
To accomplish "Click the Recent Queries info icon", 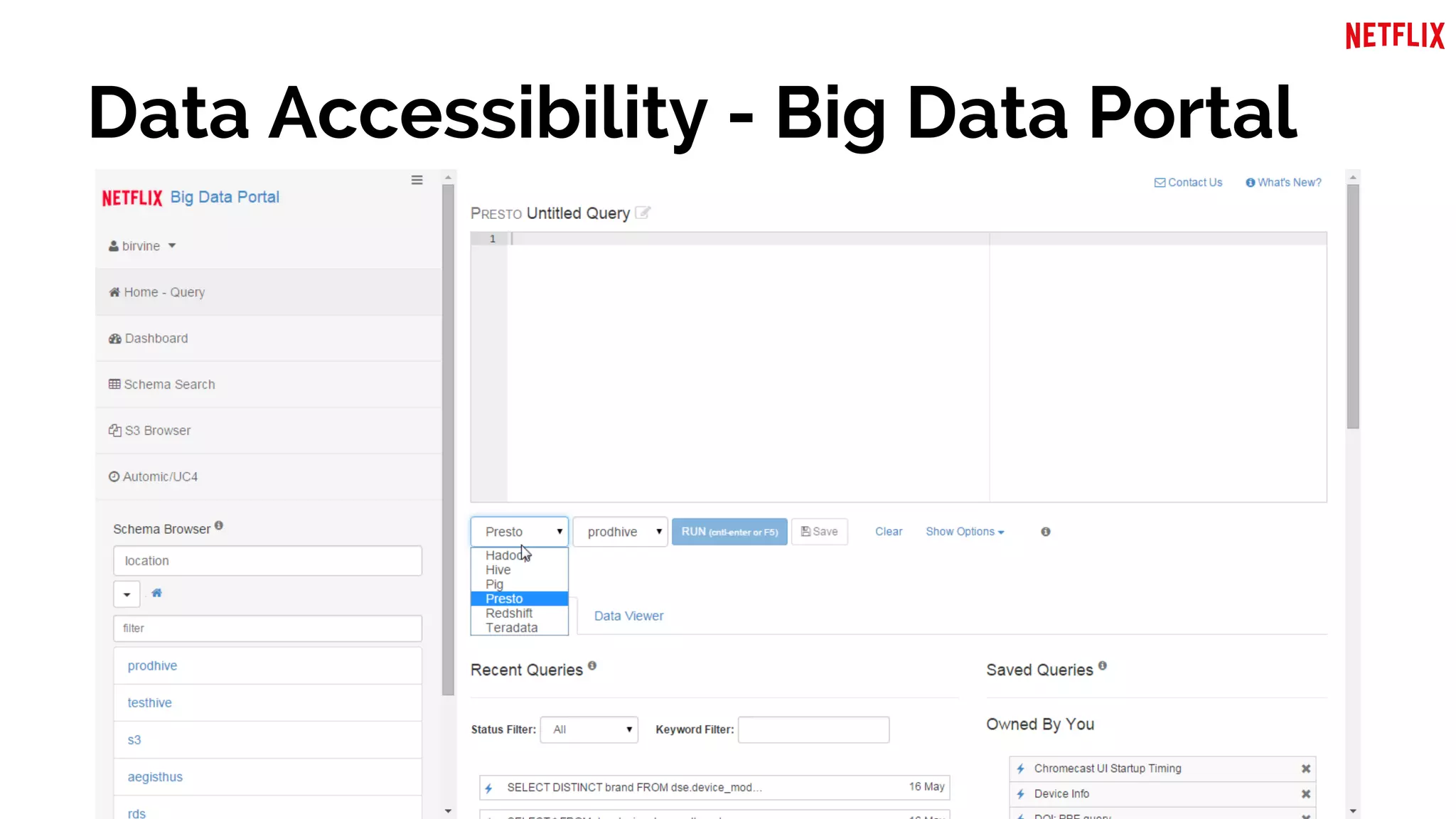I will pyautogui.click(x=592, y=666).
